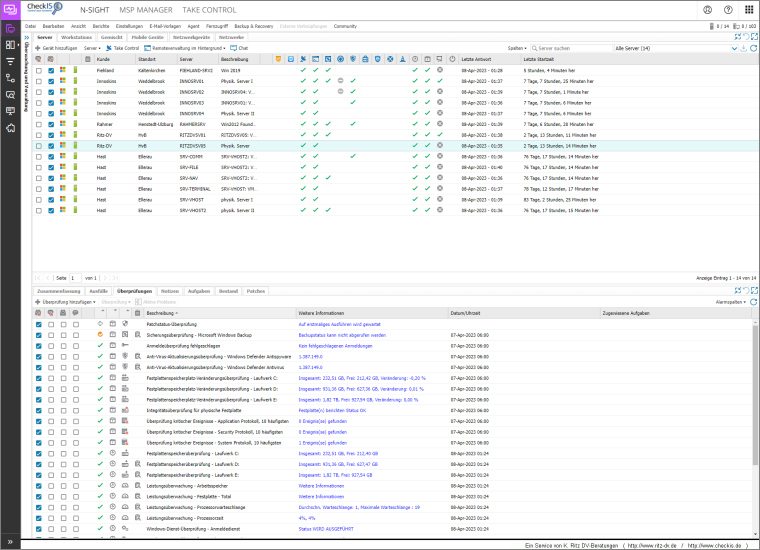760x550 pixels.
Task: Click magnifier icon on Sicherungsüberprüfung row
Action: tap(138, 335)
